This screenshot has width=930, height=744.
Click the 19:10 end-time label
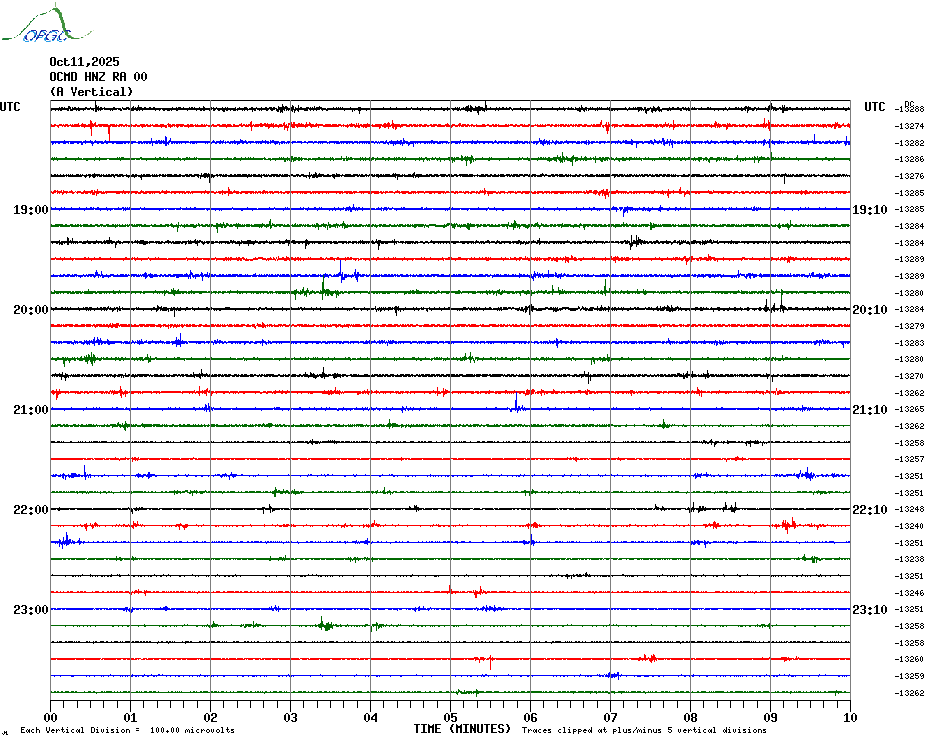(870, 209)
